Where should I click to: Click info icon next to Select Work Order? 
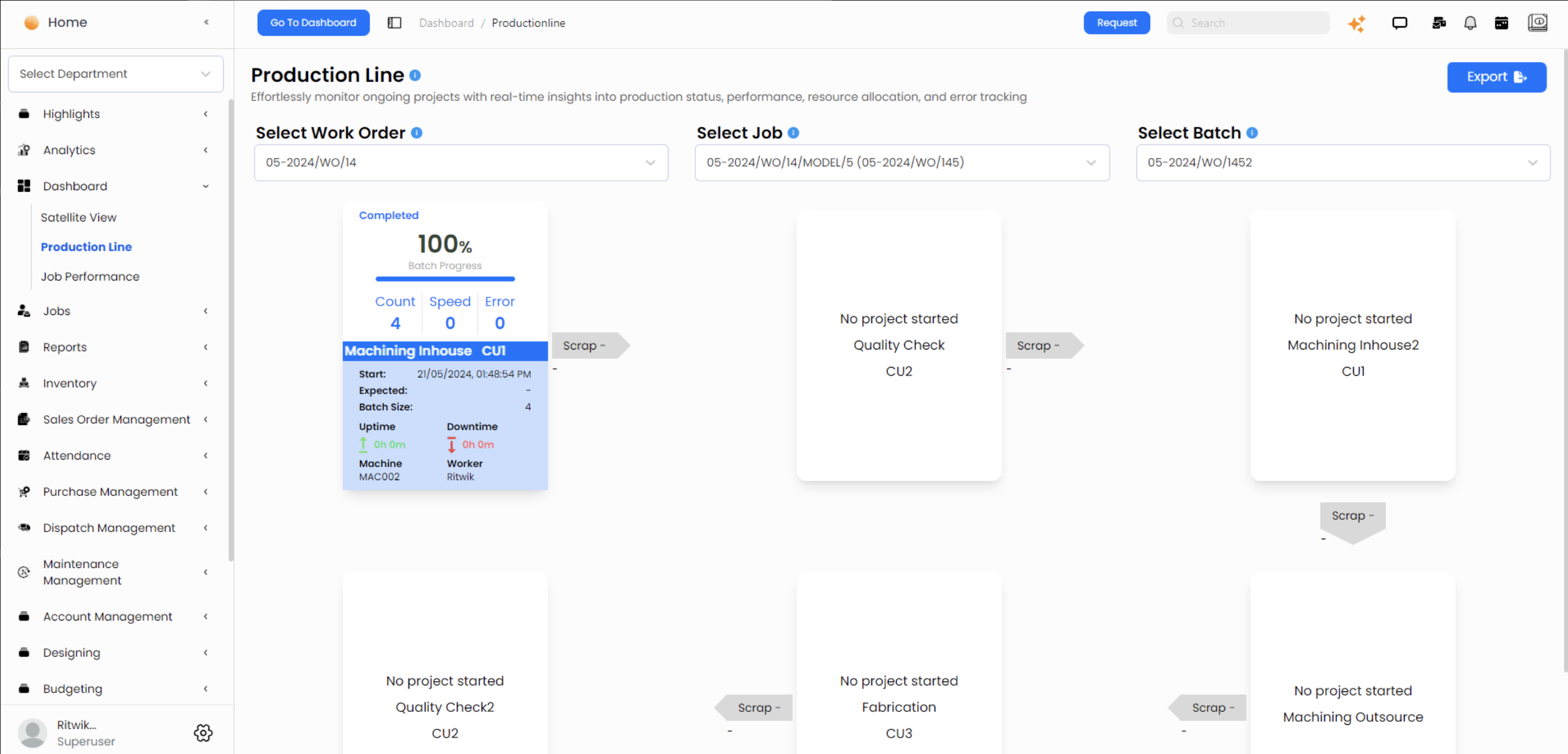416,133
